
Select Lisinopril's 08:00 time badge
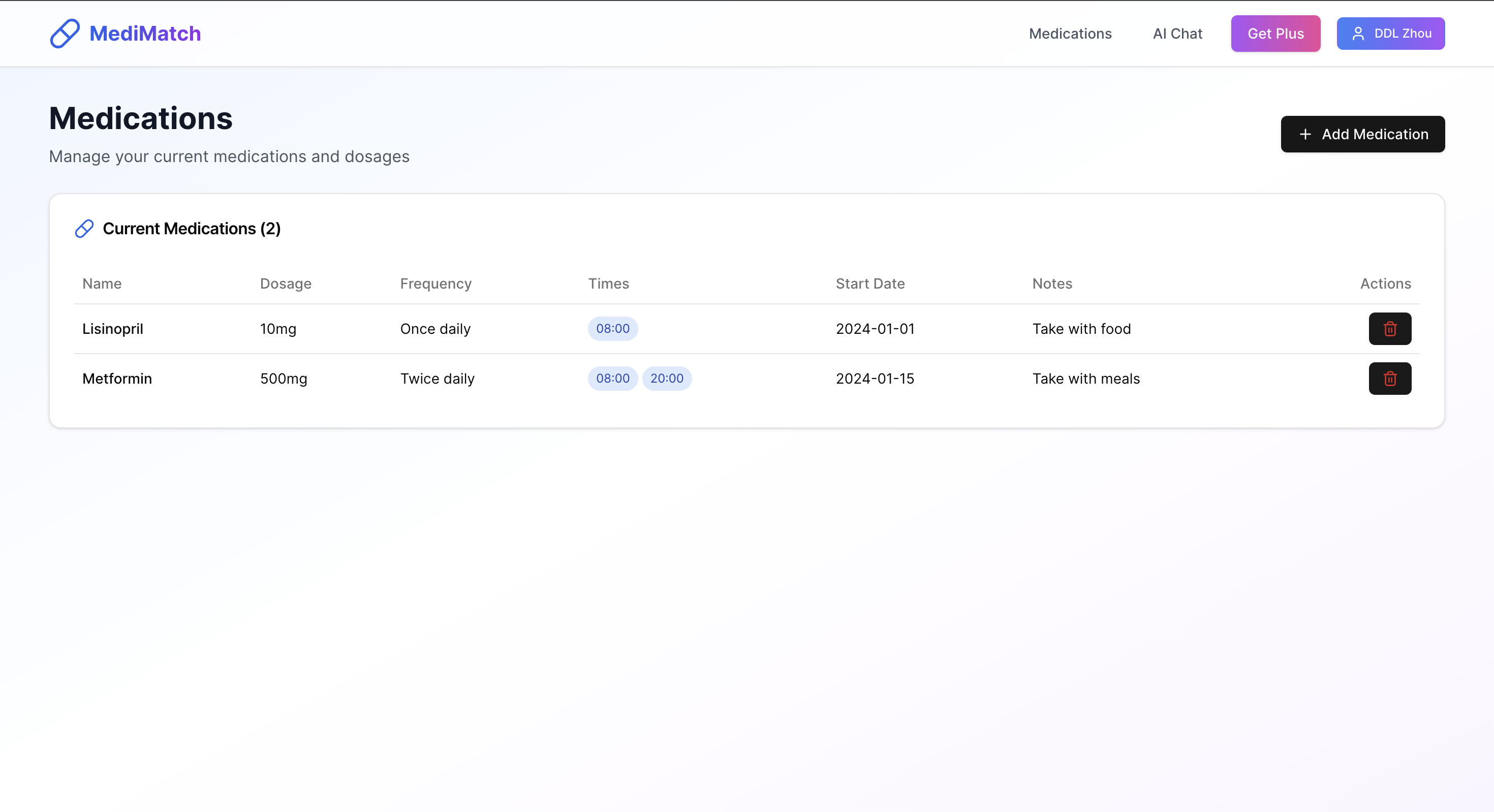(612, 329)
